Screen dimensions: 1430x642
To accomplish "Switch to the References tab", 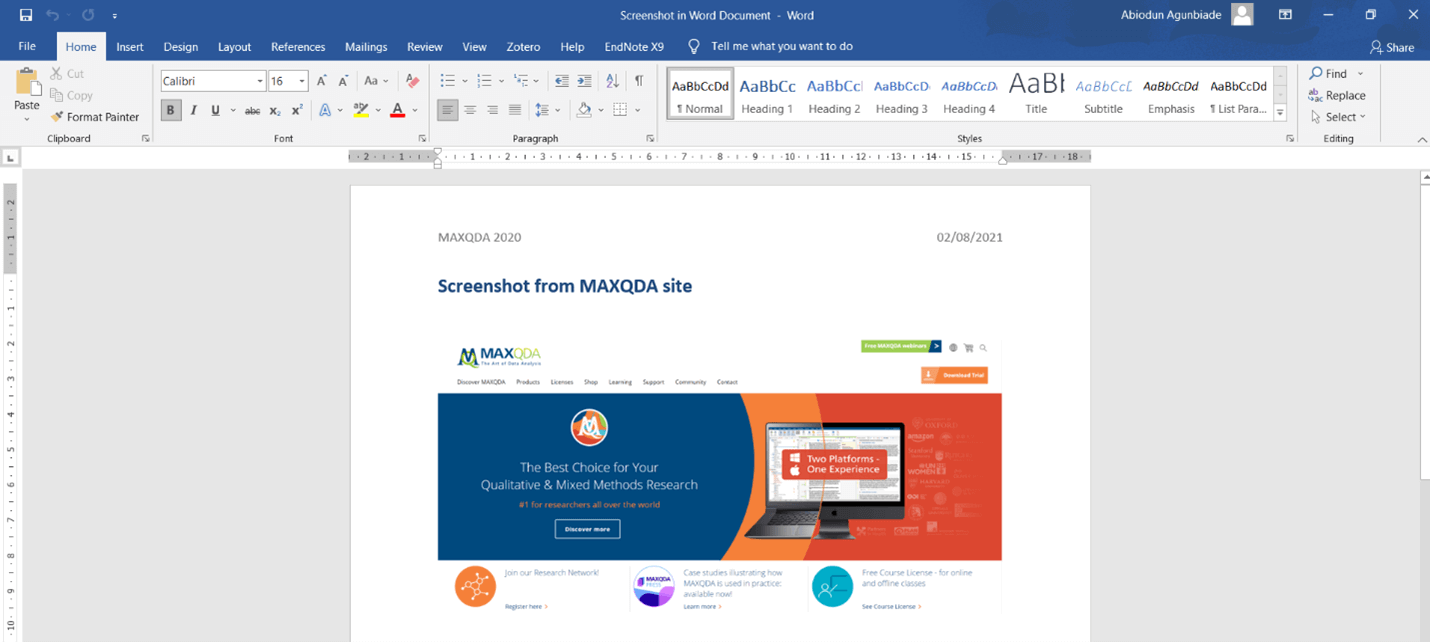I will (x=298, y=47).
